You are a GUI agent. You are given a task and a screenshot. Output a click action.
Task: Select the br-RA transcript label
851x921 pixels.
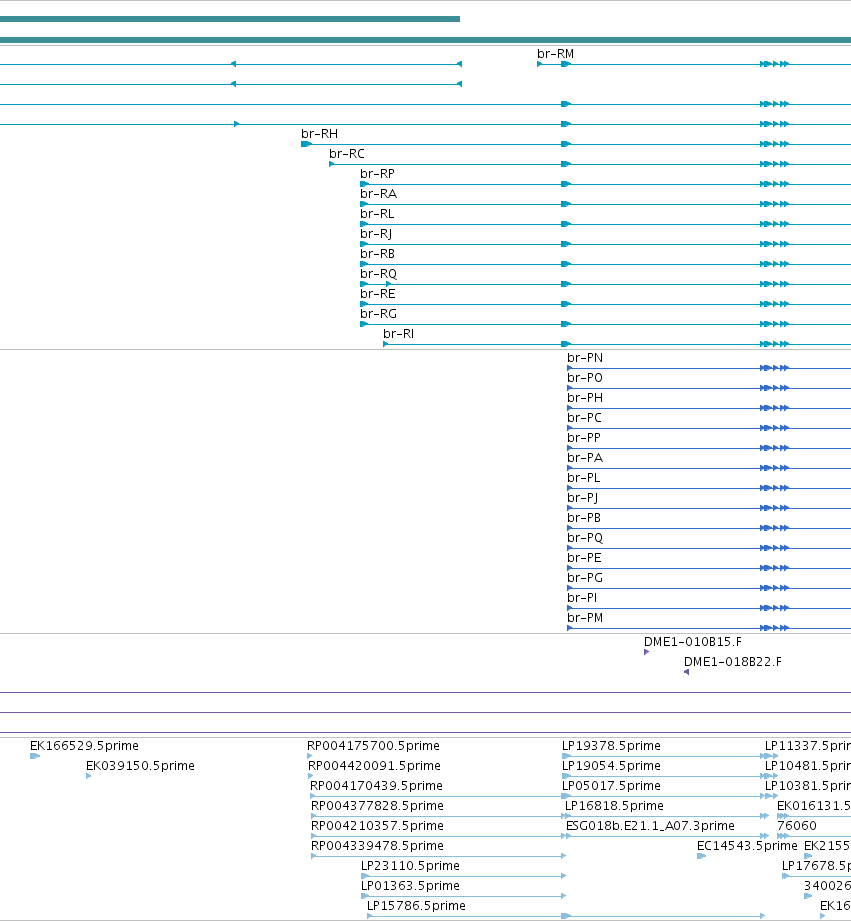tap(378, 194)
